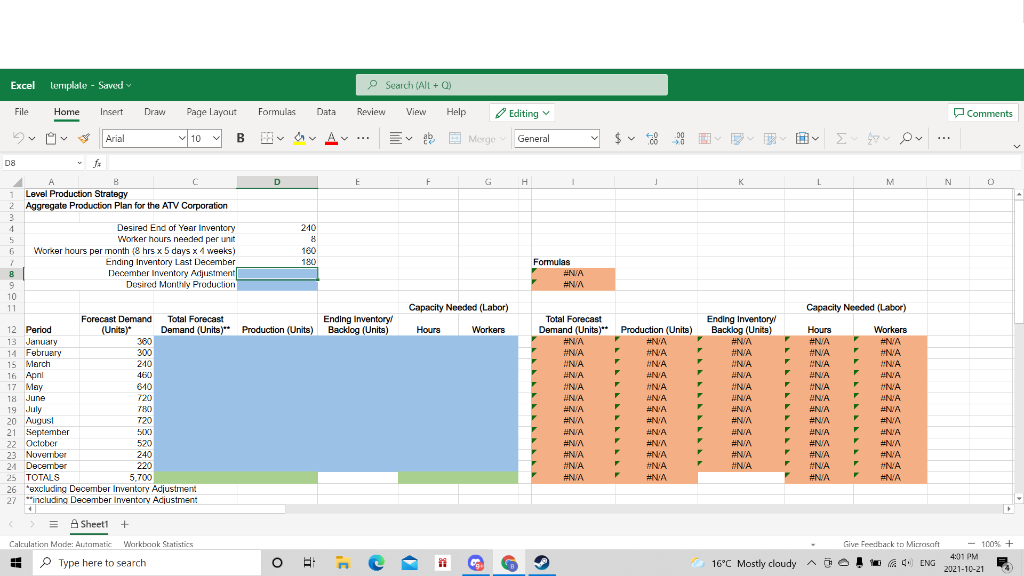Change the Font Color
This screenshot has width=1024, height=576.
click(x=330, y=138)
